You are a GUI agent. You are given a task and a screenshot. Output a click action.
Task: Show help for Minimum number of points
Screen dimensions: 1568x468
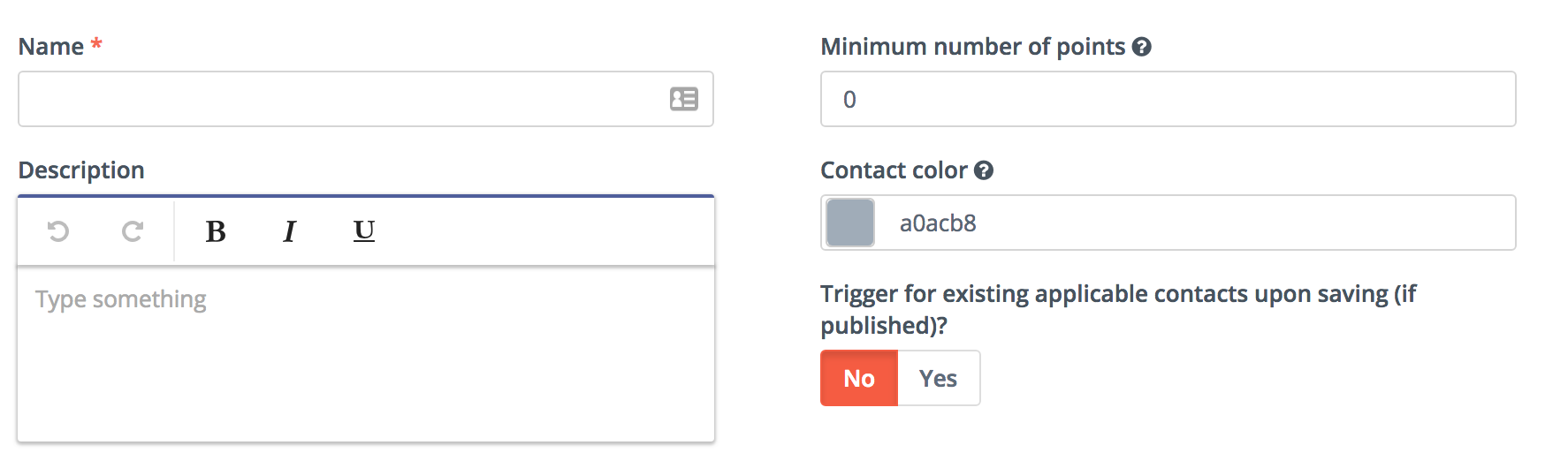[1141, 47]
